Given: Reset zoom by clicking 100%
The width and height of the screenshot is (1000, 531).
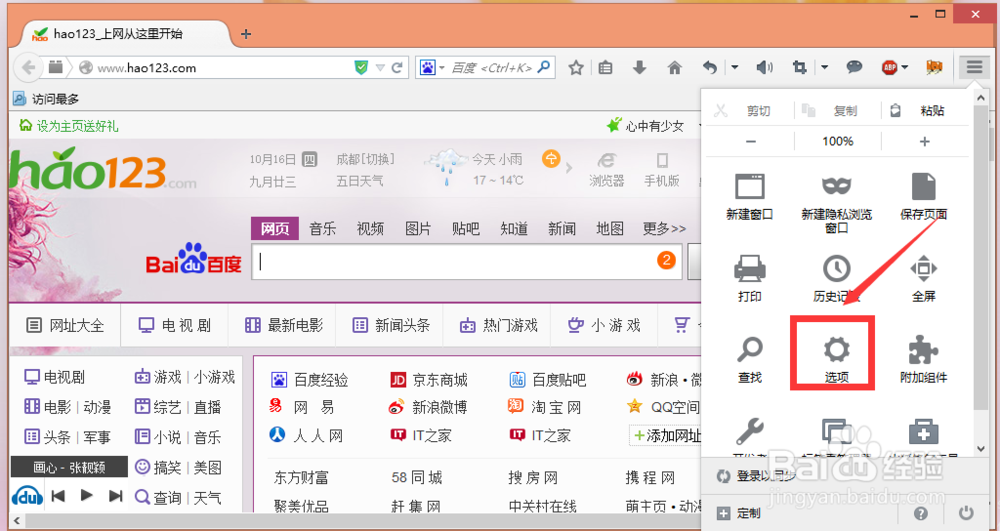Looking at the screenshot, I should point(837,142).
